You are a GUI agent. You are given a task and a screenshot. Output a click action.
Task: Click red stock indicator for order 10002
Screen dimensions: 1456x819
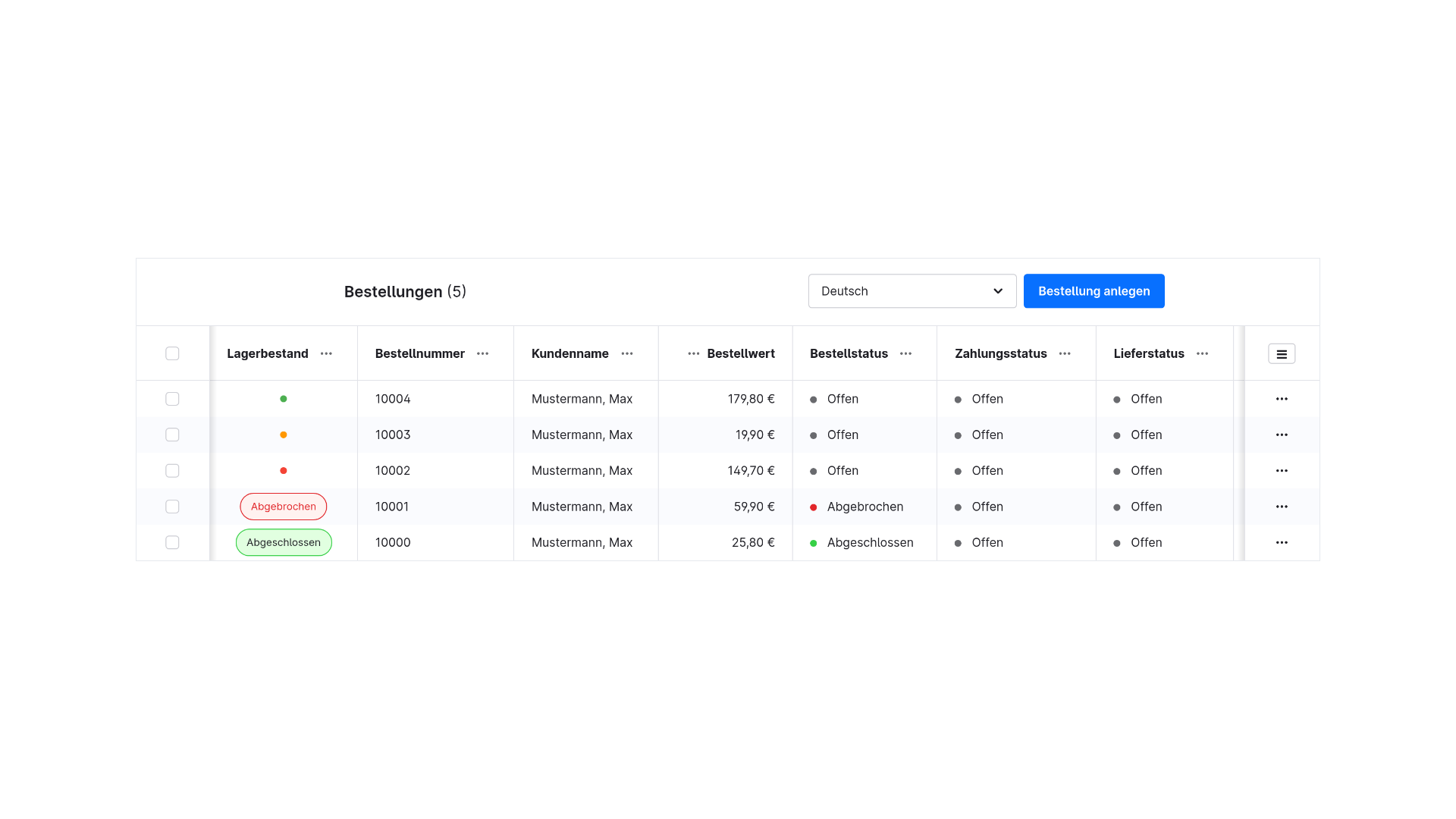pyautogui.click(x=284, y=471)
